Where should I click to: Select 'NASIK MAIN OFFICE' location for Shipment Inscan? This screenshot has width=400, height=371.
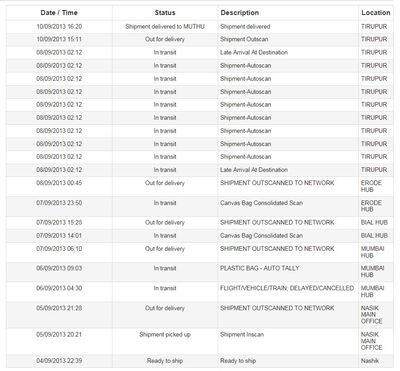(372, 341)
